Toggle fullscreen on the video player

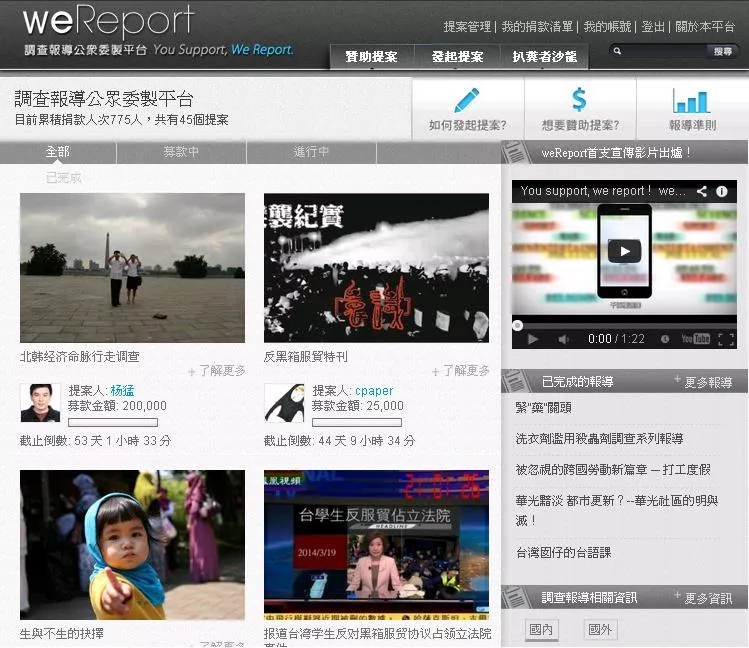click(x=726, y=339)
